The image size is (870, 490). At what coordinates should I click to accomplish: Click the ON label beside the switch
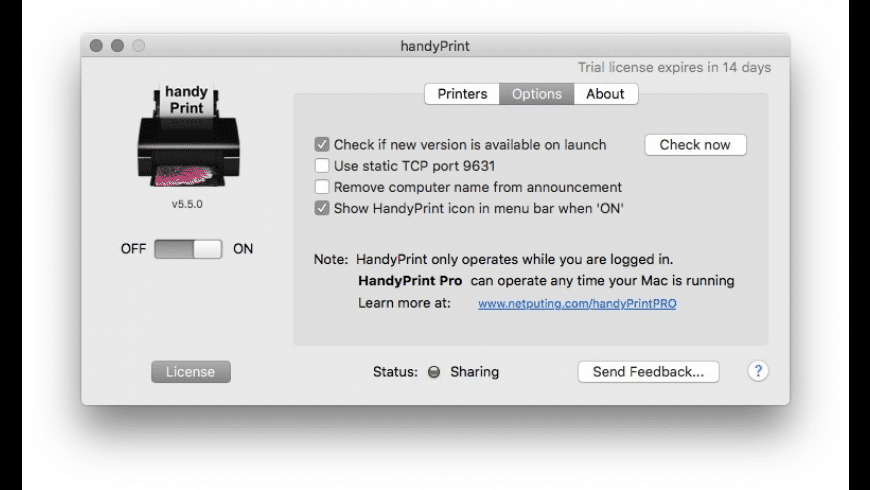pos(243,249)
